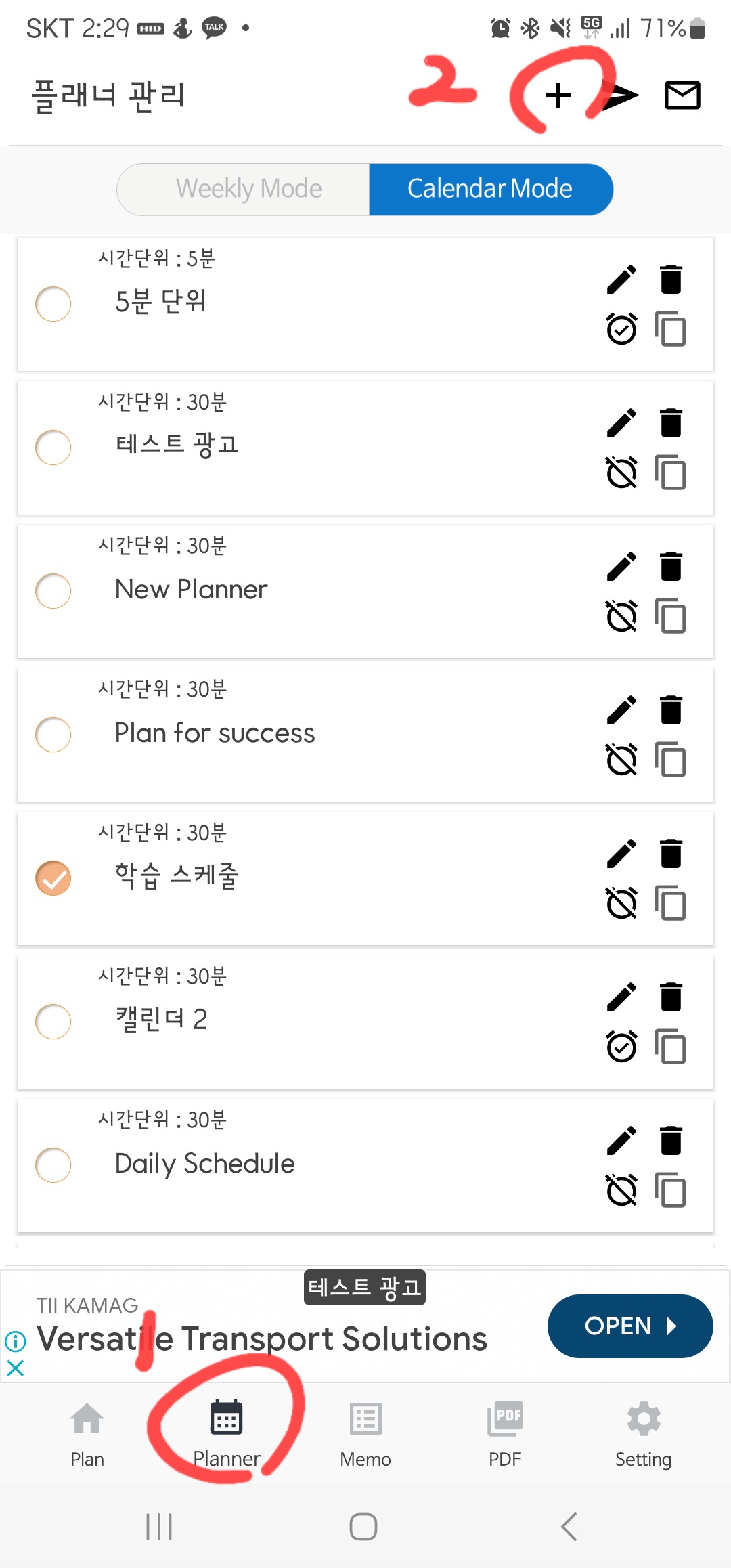Image resolution: width=731 pixels, height=1568 pixels.
Task: Tap the OPEN button on the ad
Action: (629, 1326)
